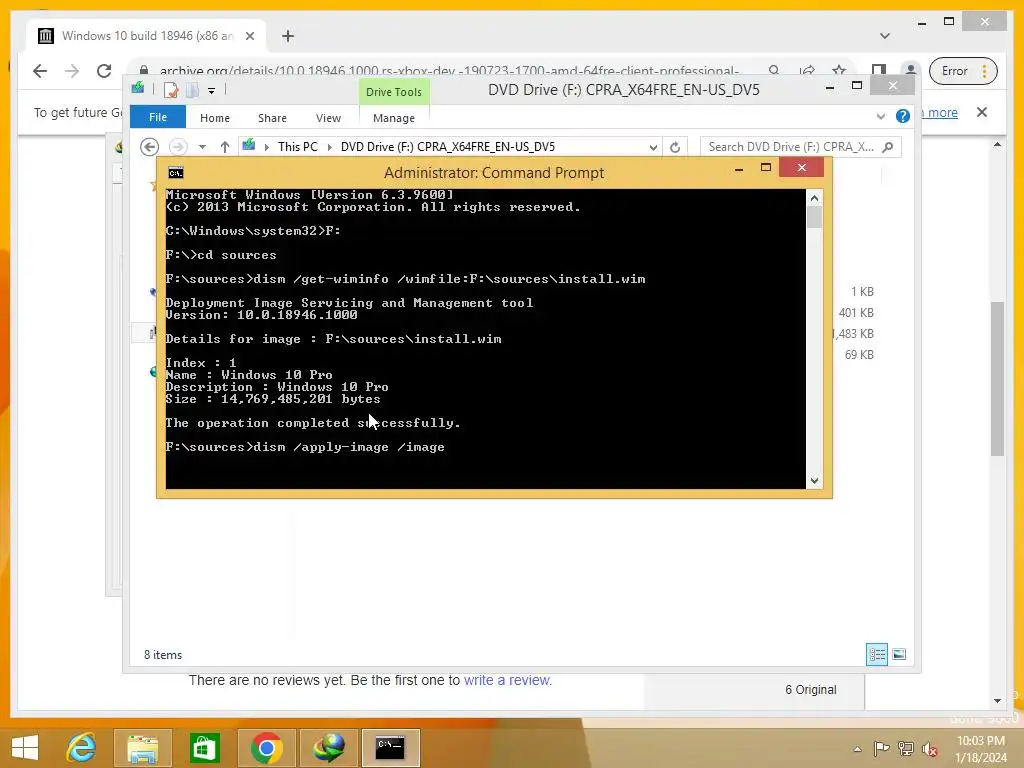Click the clock showing 10:03 PM
Screen dimensions: 1024x768
coord(981,741)
